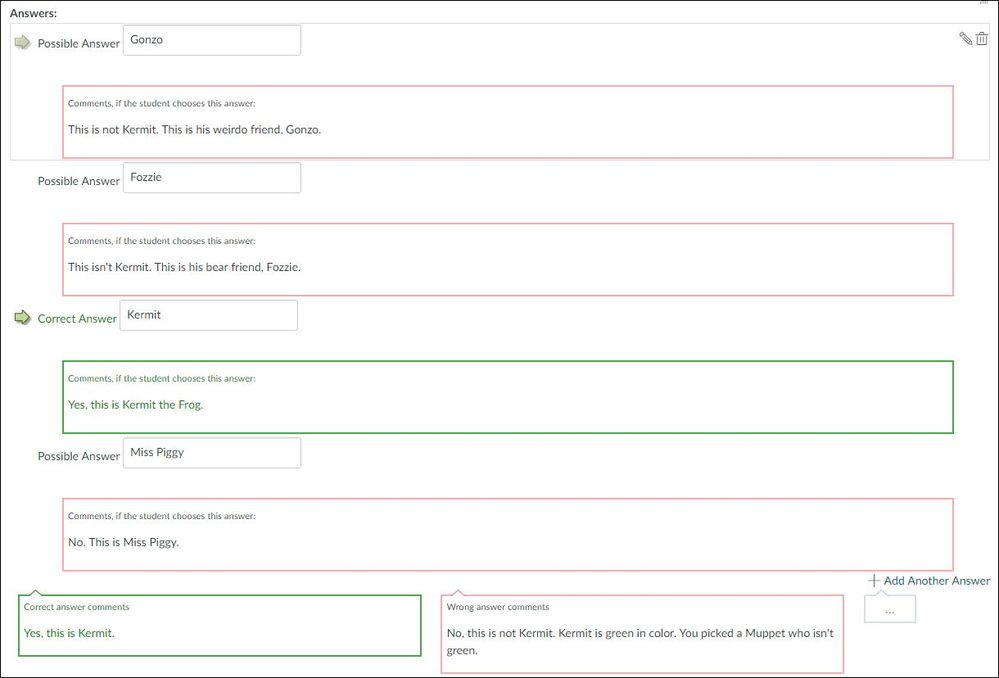Viewport: 999px width, 678px height.
Task: Focus the Fozzie answer text field
Action: (x=211, y=178)
